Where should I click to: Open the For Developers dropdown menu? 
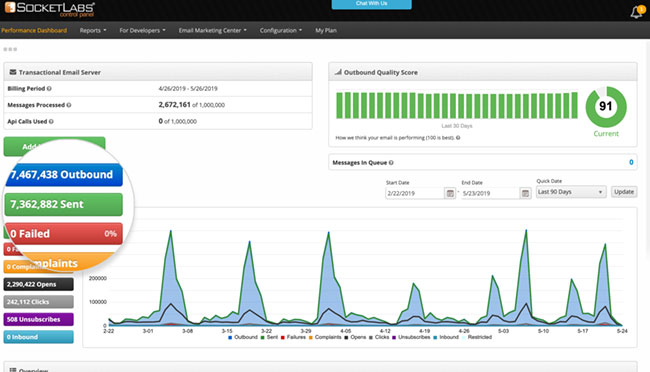point(142,30)
